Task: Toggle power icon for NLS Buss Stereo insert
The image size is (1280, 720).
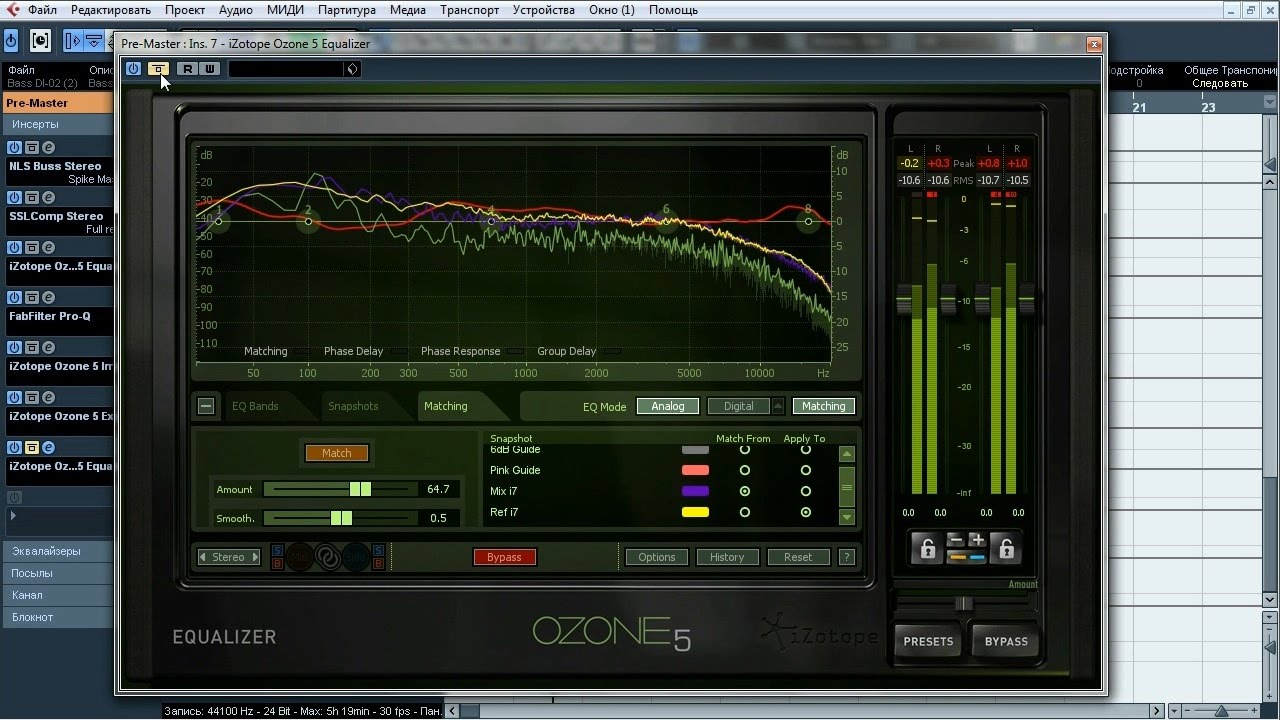Action: click(14, 148)
